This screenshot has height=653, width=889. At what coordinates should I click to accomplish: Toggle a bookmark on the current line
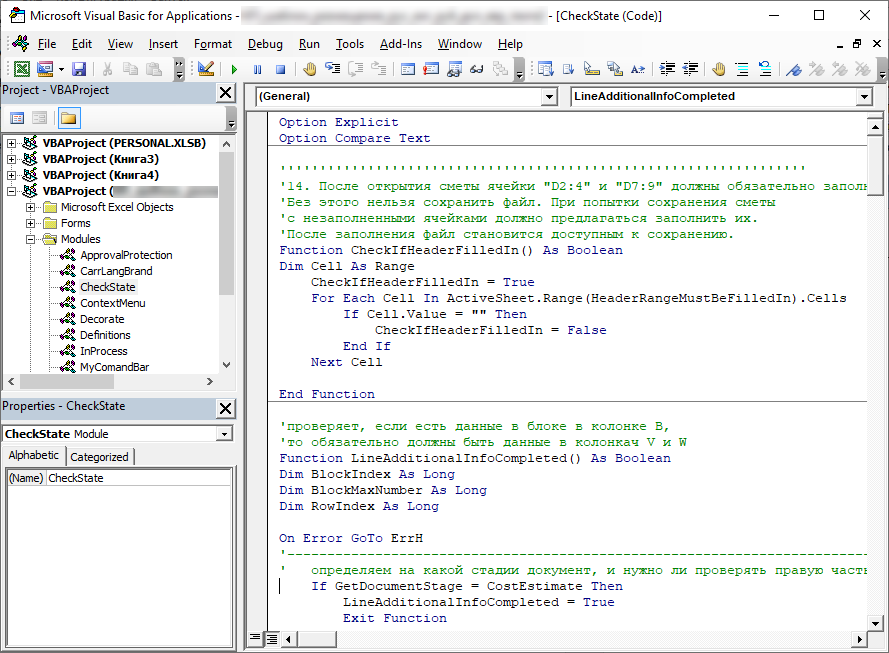(x=794, y=69)
